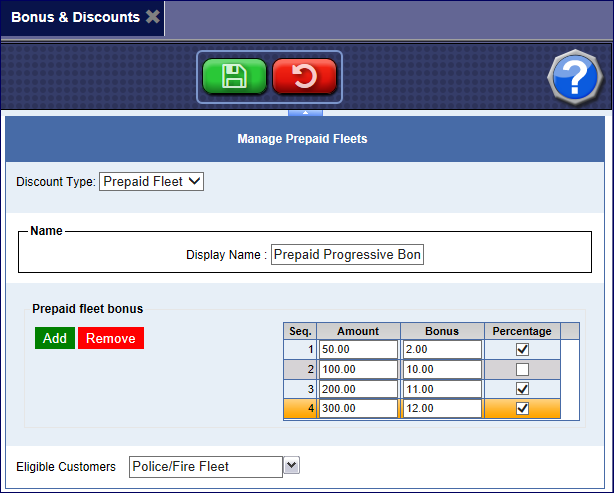This screenshot has height=493, width=614.
Task: Click the red Remove button
Action: coord(111,338)
